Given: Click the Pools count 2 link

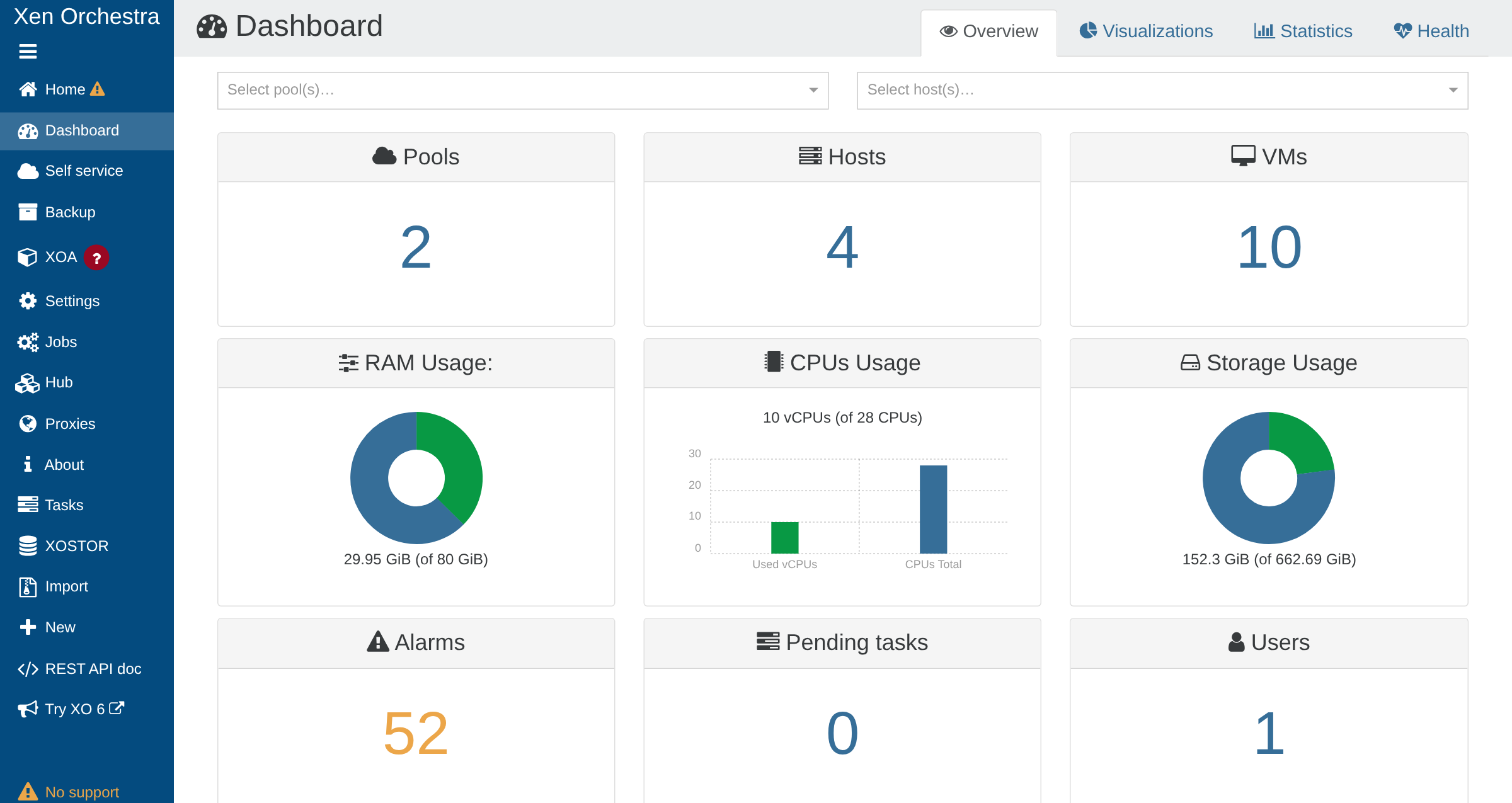Looking at the screenshot, I should pyautogui.click(x=416, y=248).
